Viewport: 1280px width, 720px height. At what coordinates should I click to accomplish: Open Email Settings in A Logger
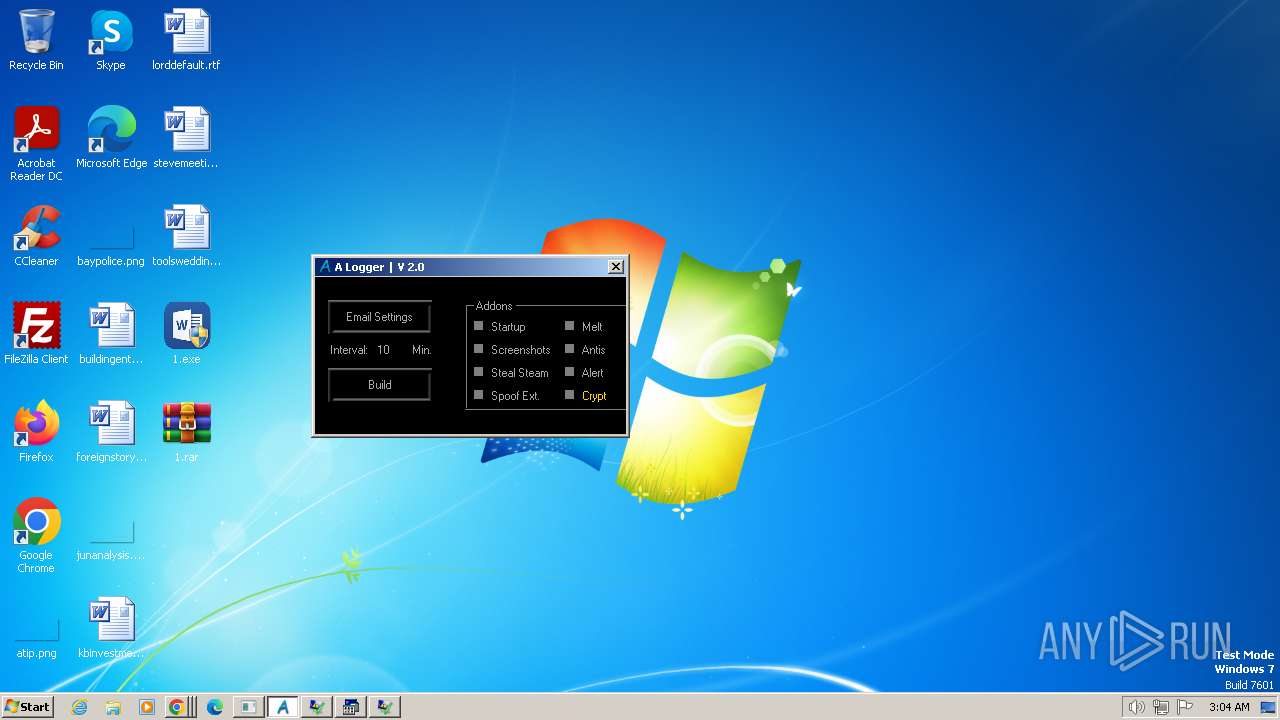pos(379,317)
